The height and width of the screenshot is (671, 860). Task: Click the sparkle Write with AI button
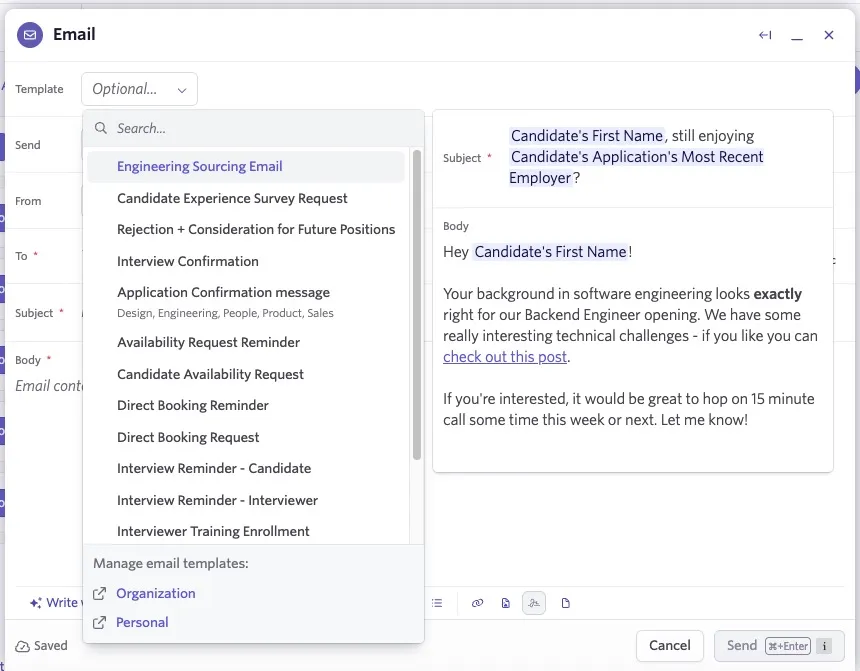coord(54,602)
